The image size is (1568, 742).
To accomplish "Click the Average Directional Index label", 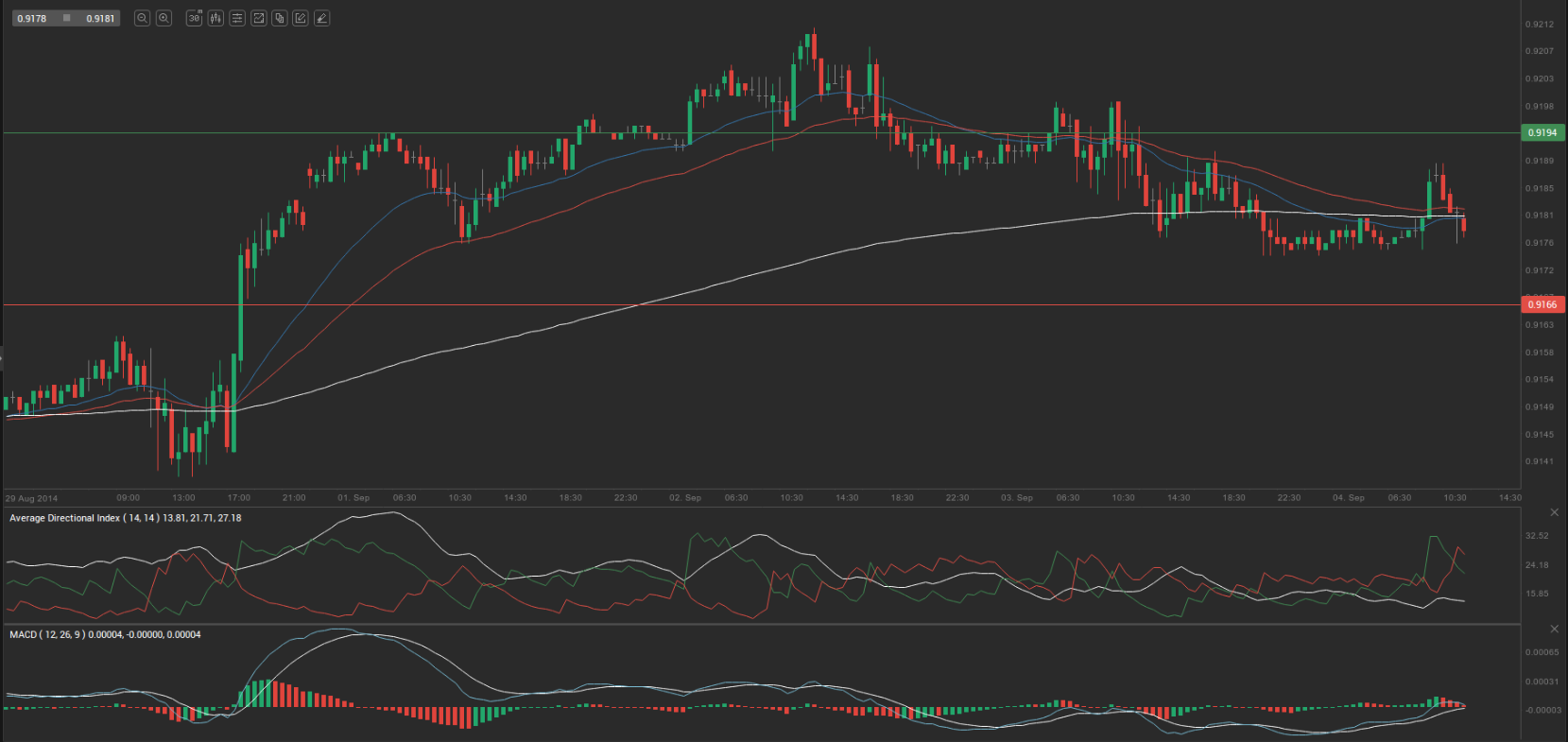I will (x=64, y=518).
